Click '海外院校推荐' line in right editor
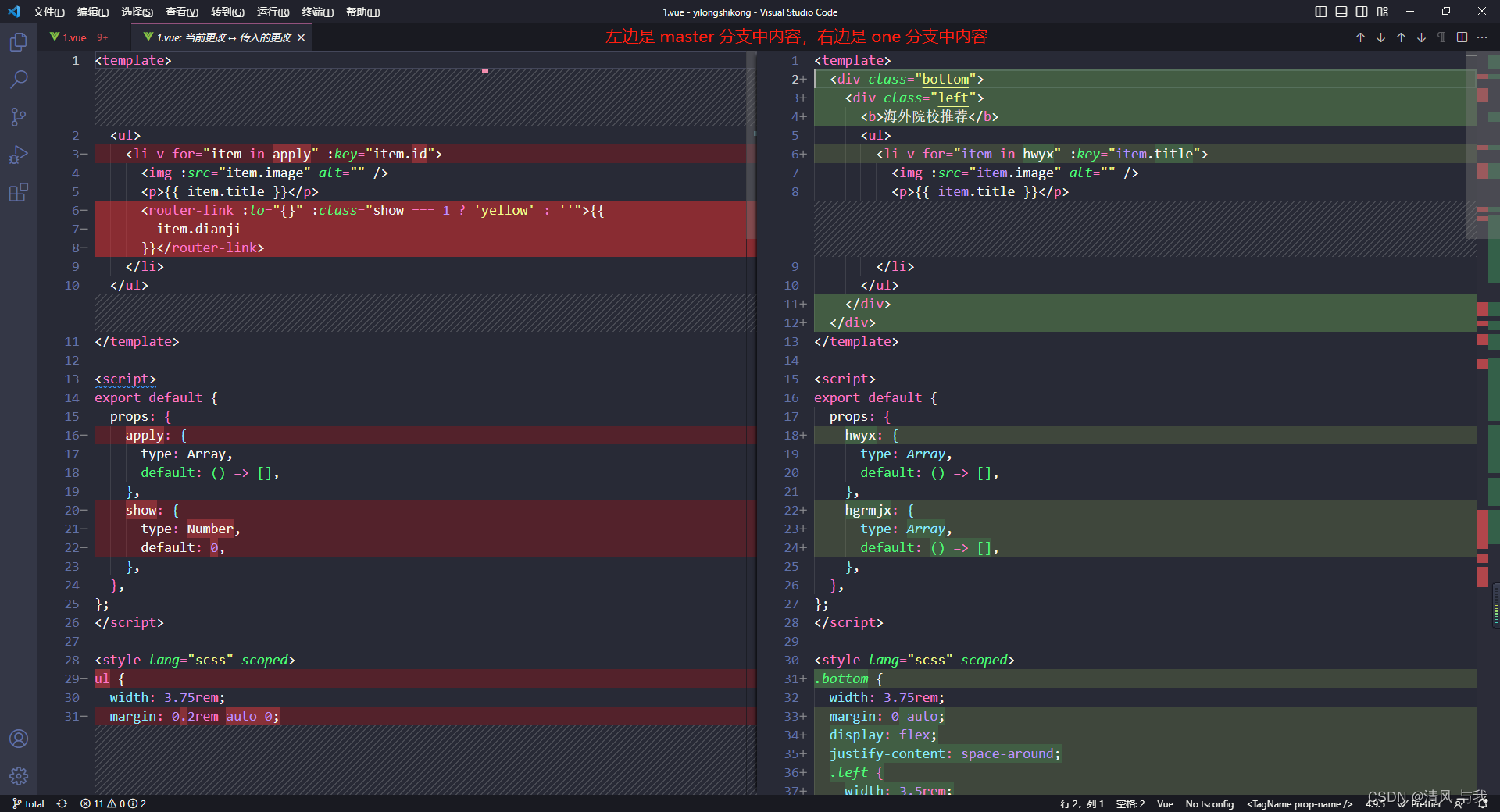The image size is (1500, 812). (x=1145, y=116)
